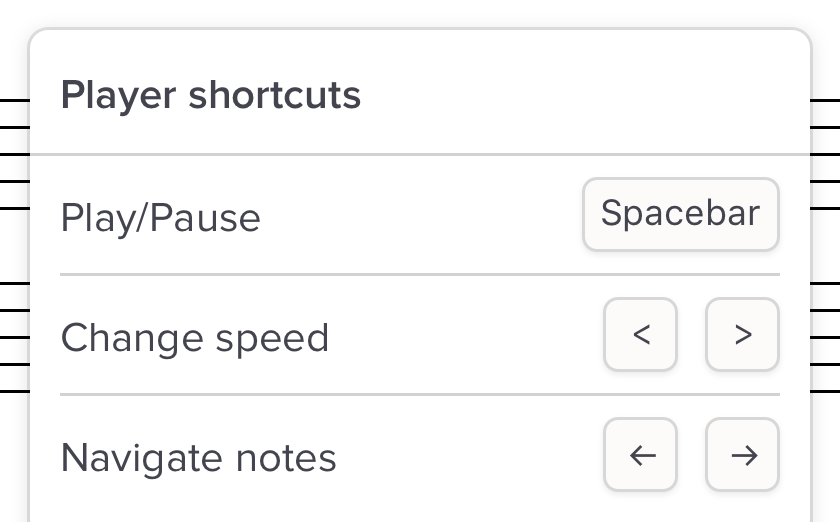This screenshot has height=522, width=840.
Task: Click the separator between Change speed and Navigate notes
Action: pyautogui.click(x=420, y=394)
